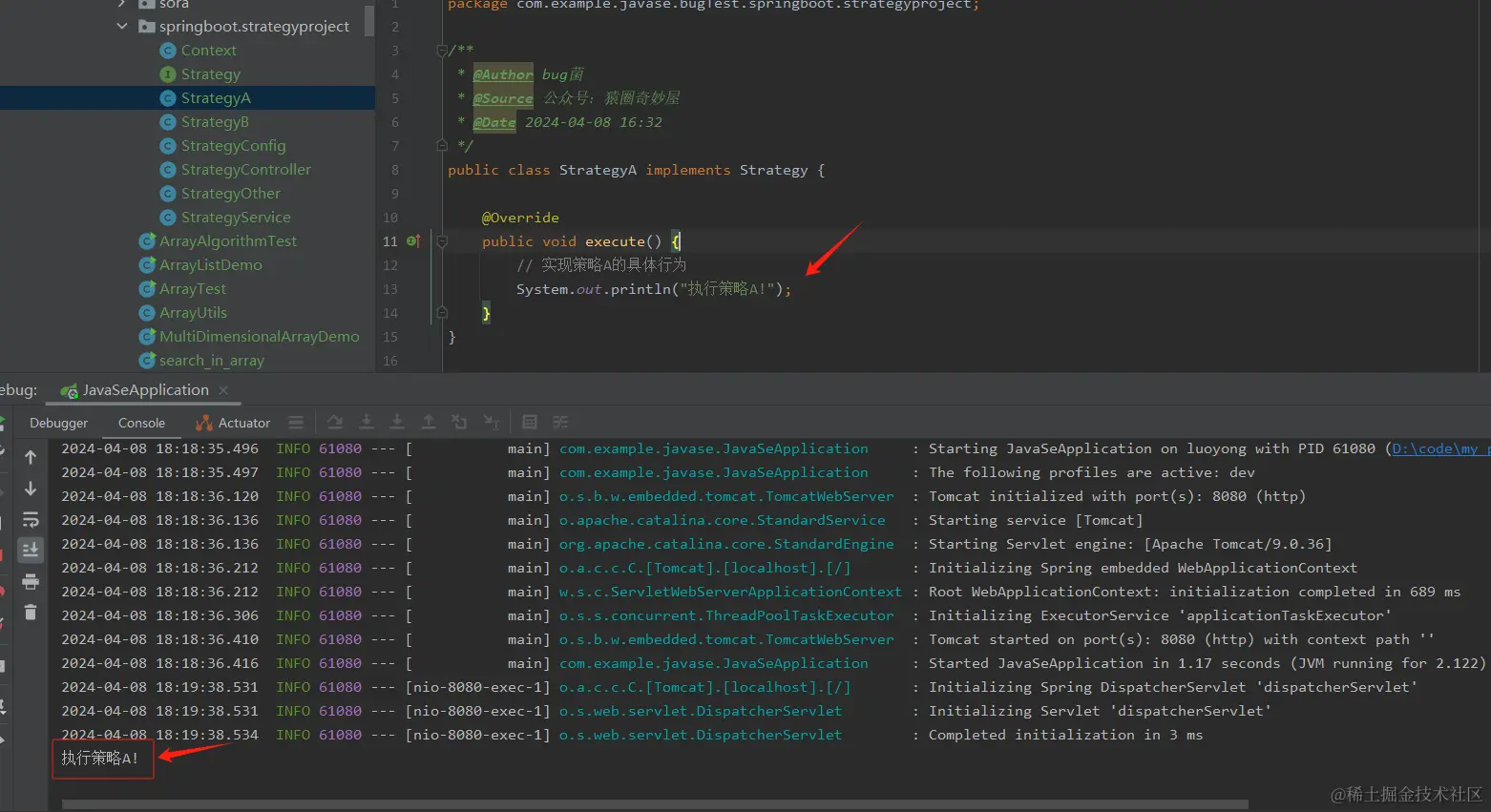The image size is (1491, 812).
Task: Open the Actuator tab
Action: pyautogui.click(x=233, y=423)
